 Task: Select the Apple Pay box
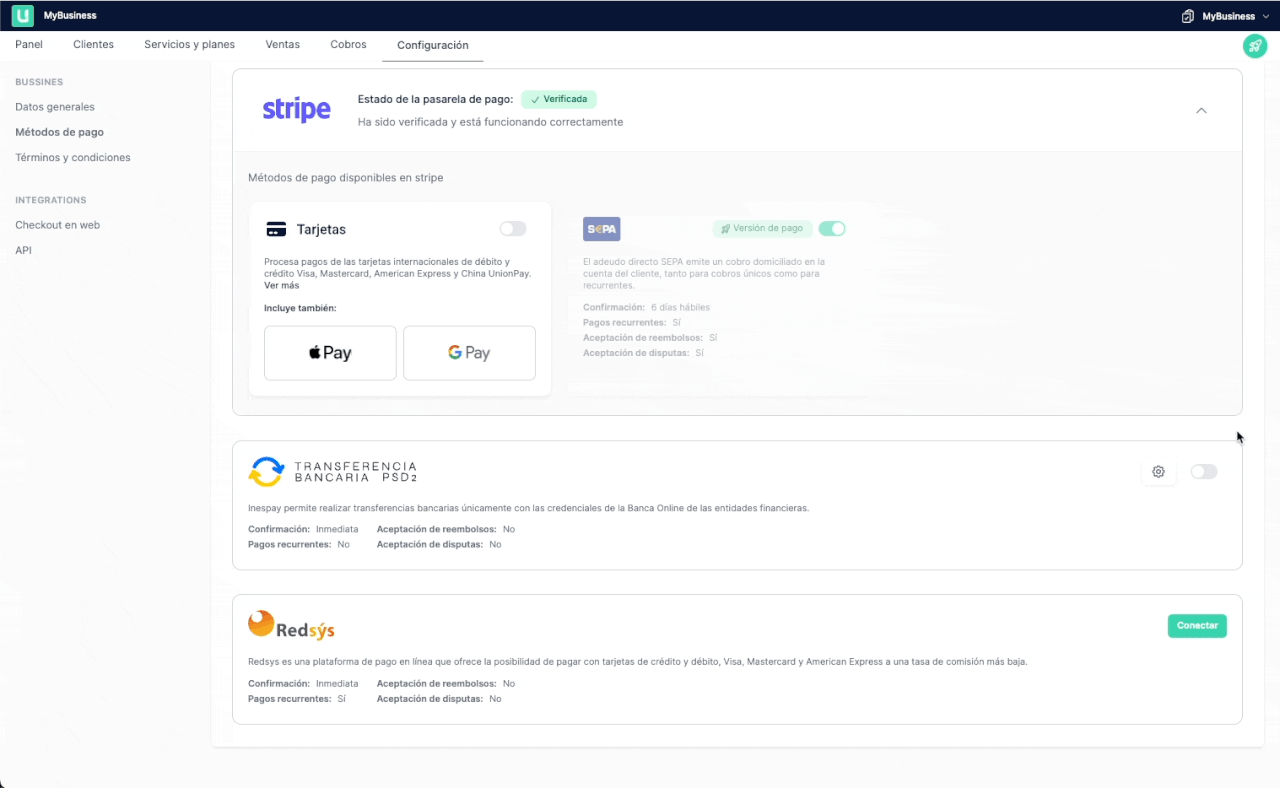click(x=330, y=353)
